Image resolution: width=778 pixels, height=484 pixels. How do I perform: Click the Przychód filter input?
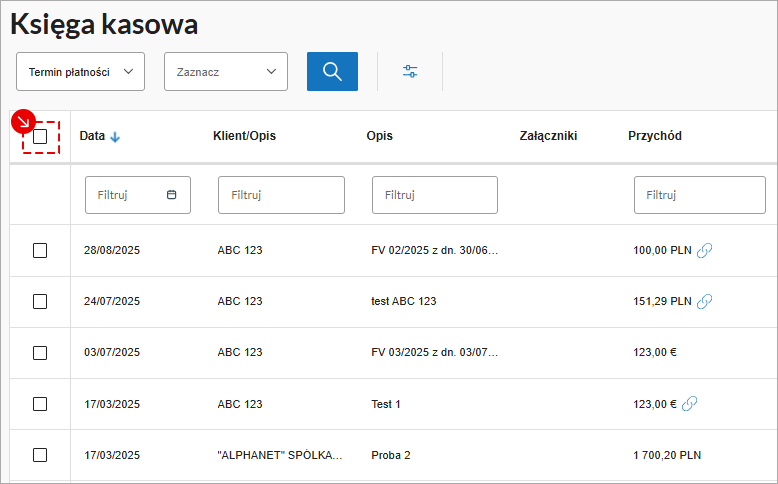click(x=699, y=195)
